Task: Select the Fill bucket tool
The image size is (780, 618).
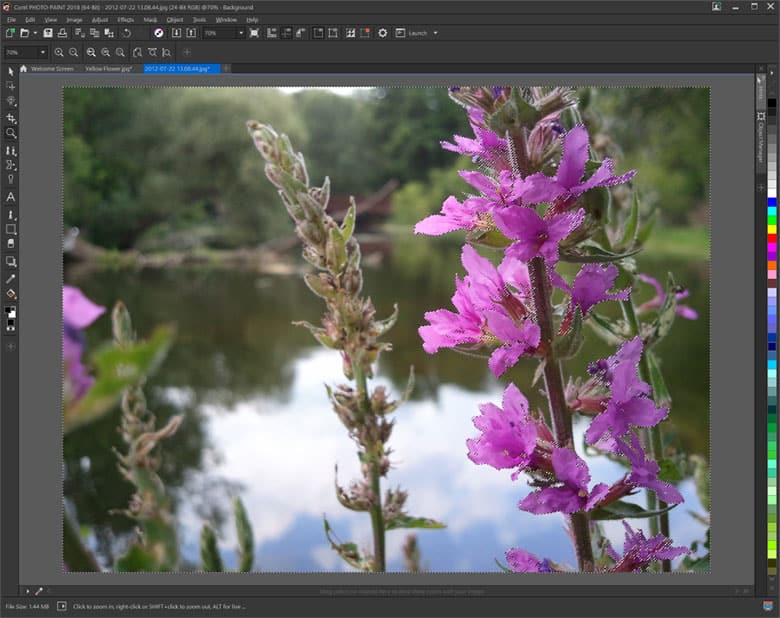Action: pyautogui.click(x=11, y=295)
